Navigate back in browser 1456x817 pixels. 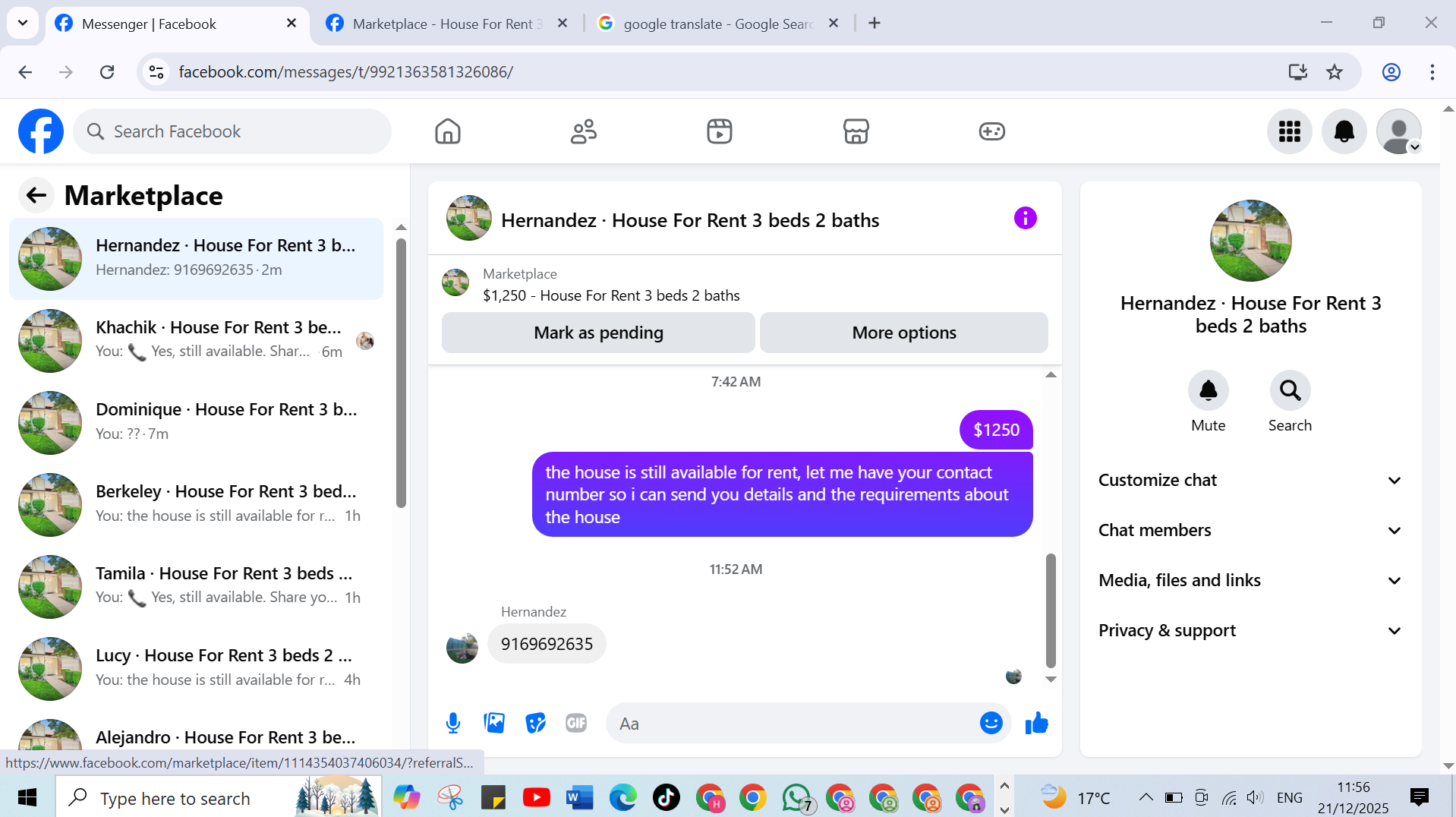coord(25,72)
